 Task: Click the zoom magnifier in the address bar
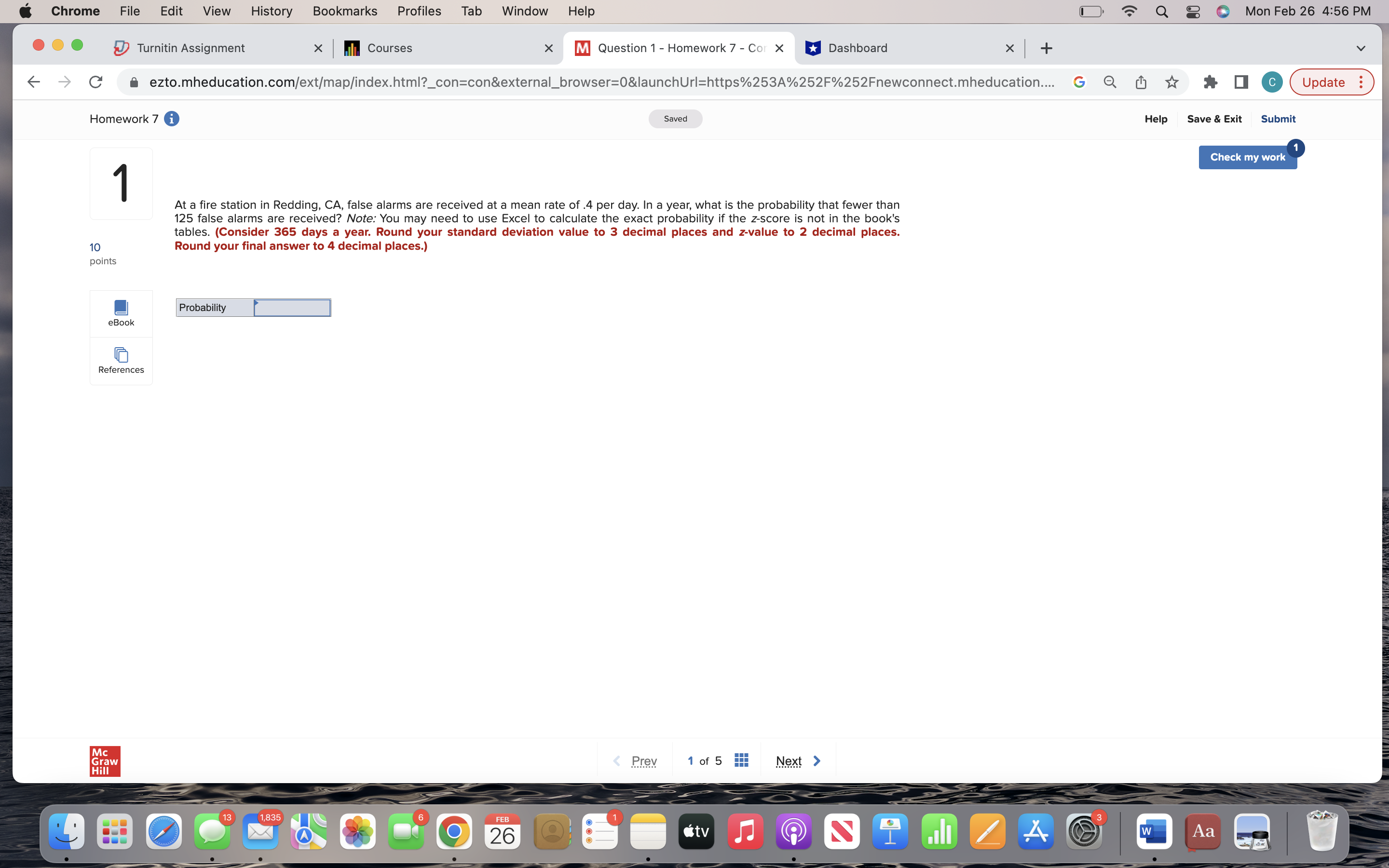1109,81
